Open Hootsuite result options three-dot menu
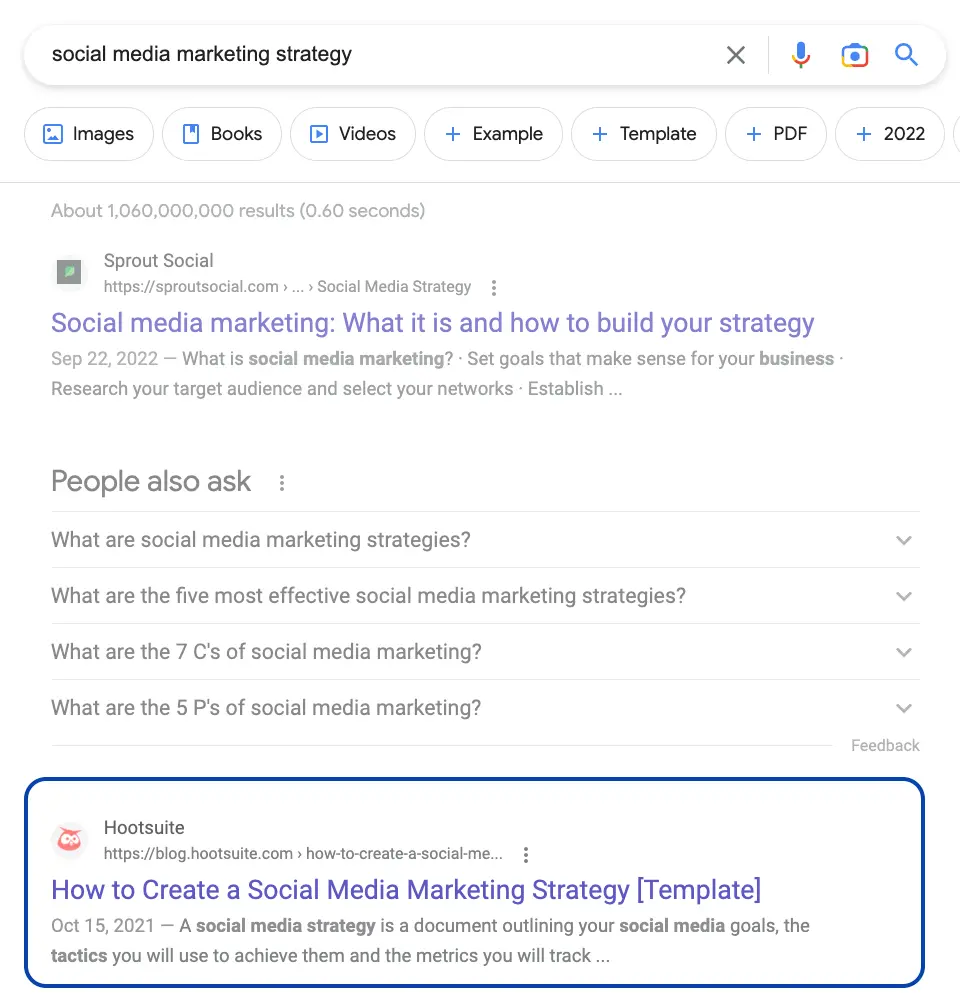Image resolution: width=960 pixels, height=996 pixels. pyautogui.click(x=525, y=855)
